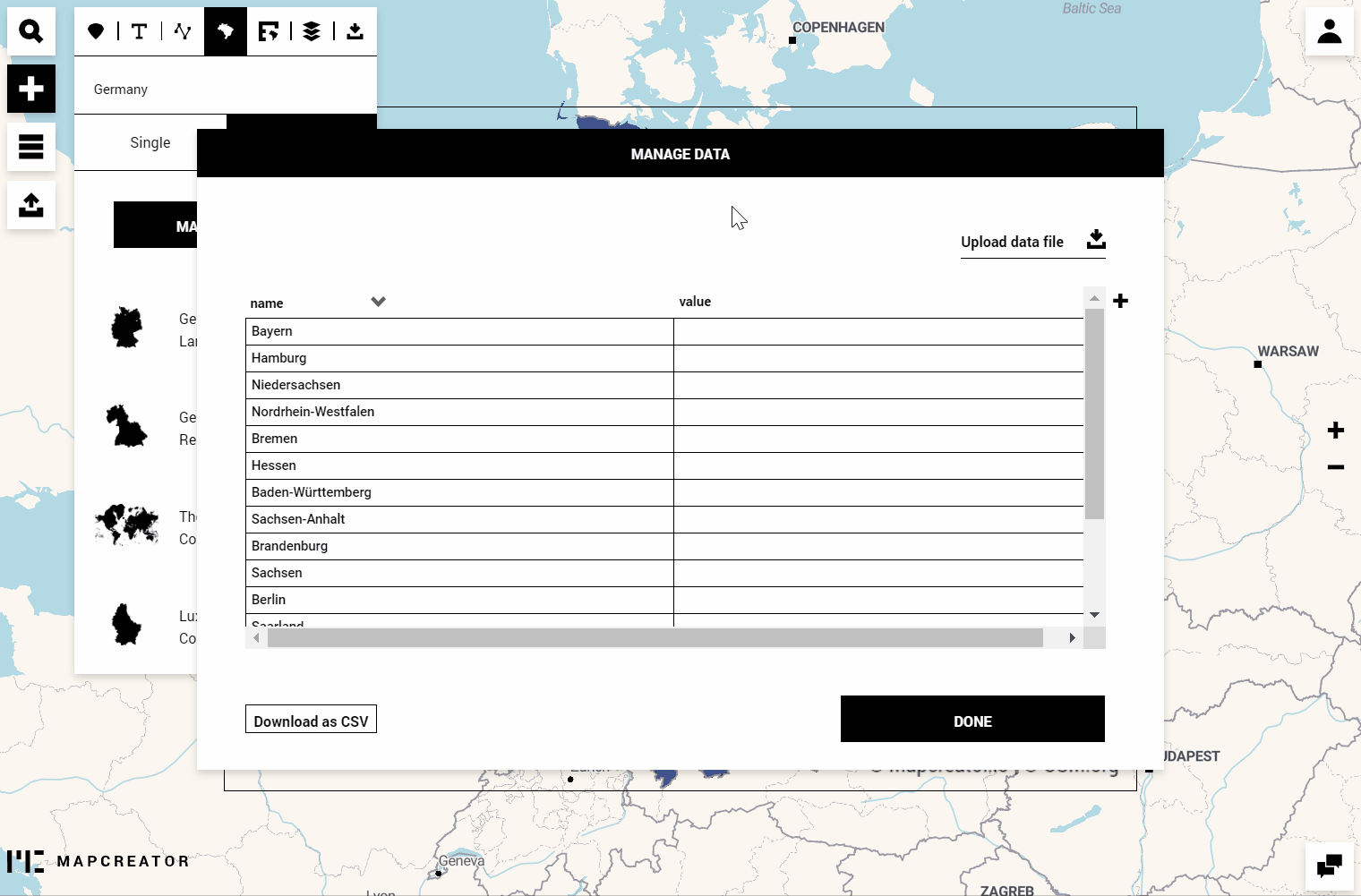Screen dimensions: 1361x896
Task: Click the plus icon to add a data row
Action: coord(1121,301)
